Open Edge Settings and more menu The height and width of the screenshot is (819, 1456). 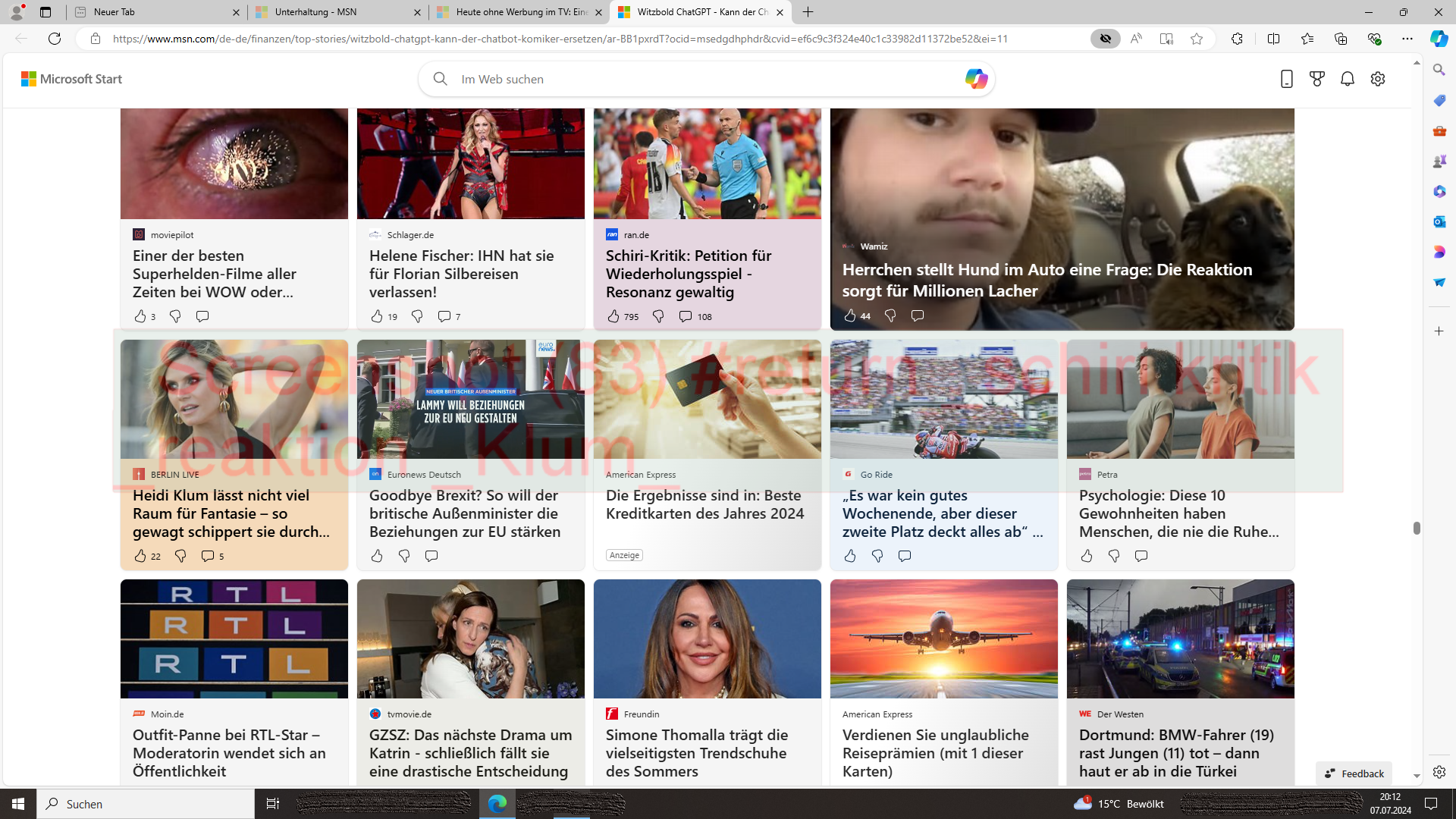click(x=1407, y=39)
